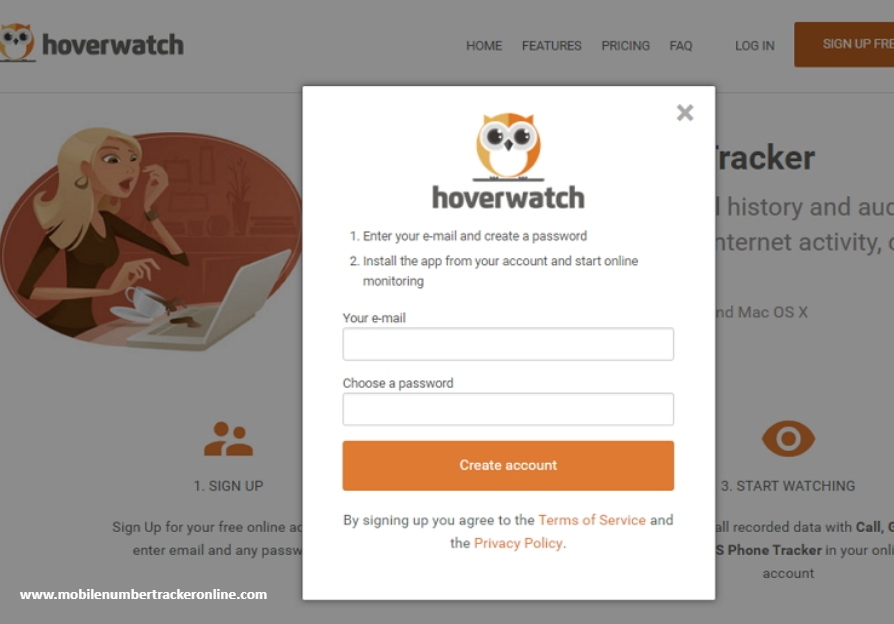Open the Terms of Service link
The width and height of the screenshot is (894, 624).
pos(592,520)
